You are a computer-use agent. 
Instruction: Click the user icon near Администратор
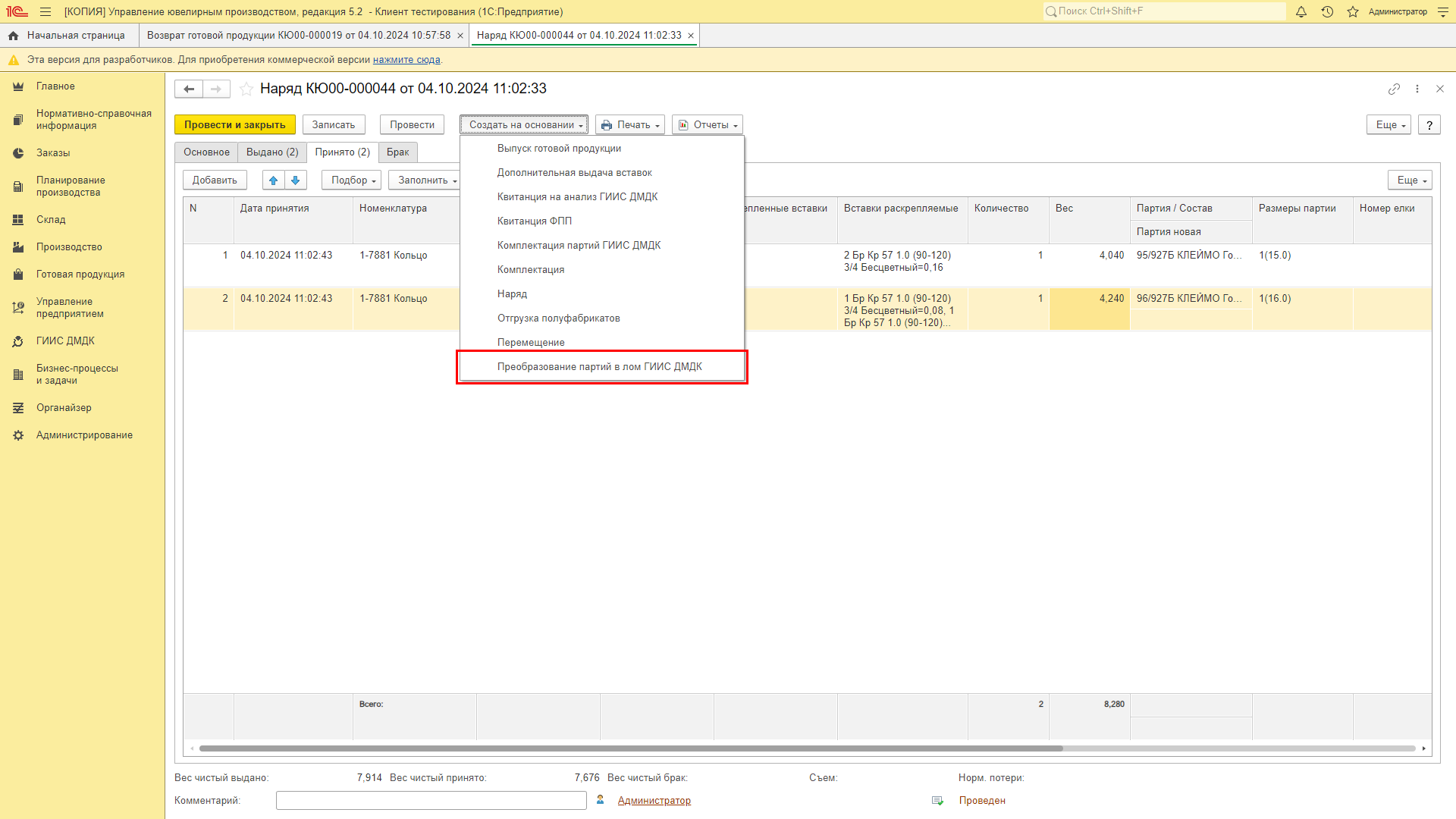point(601,800)
